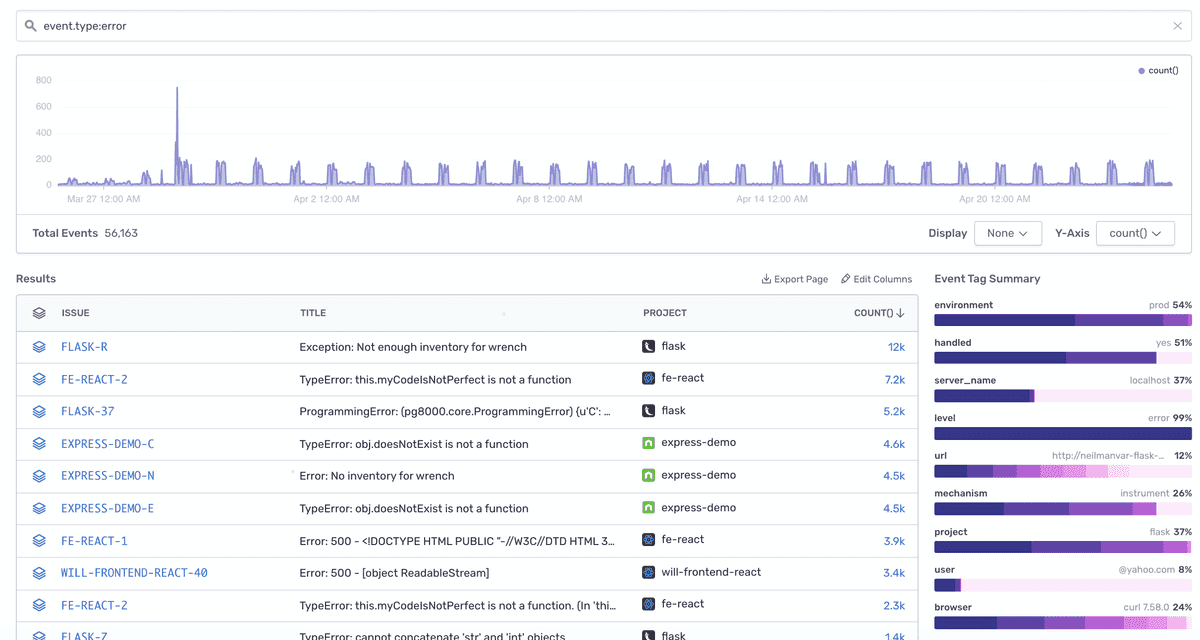The image size is (1200, 640).
Task: Click Edit Columns button
Action: [876, 279]
